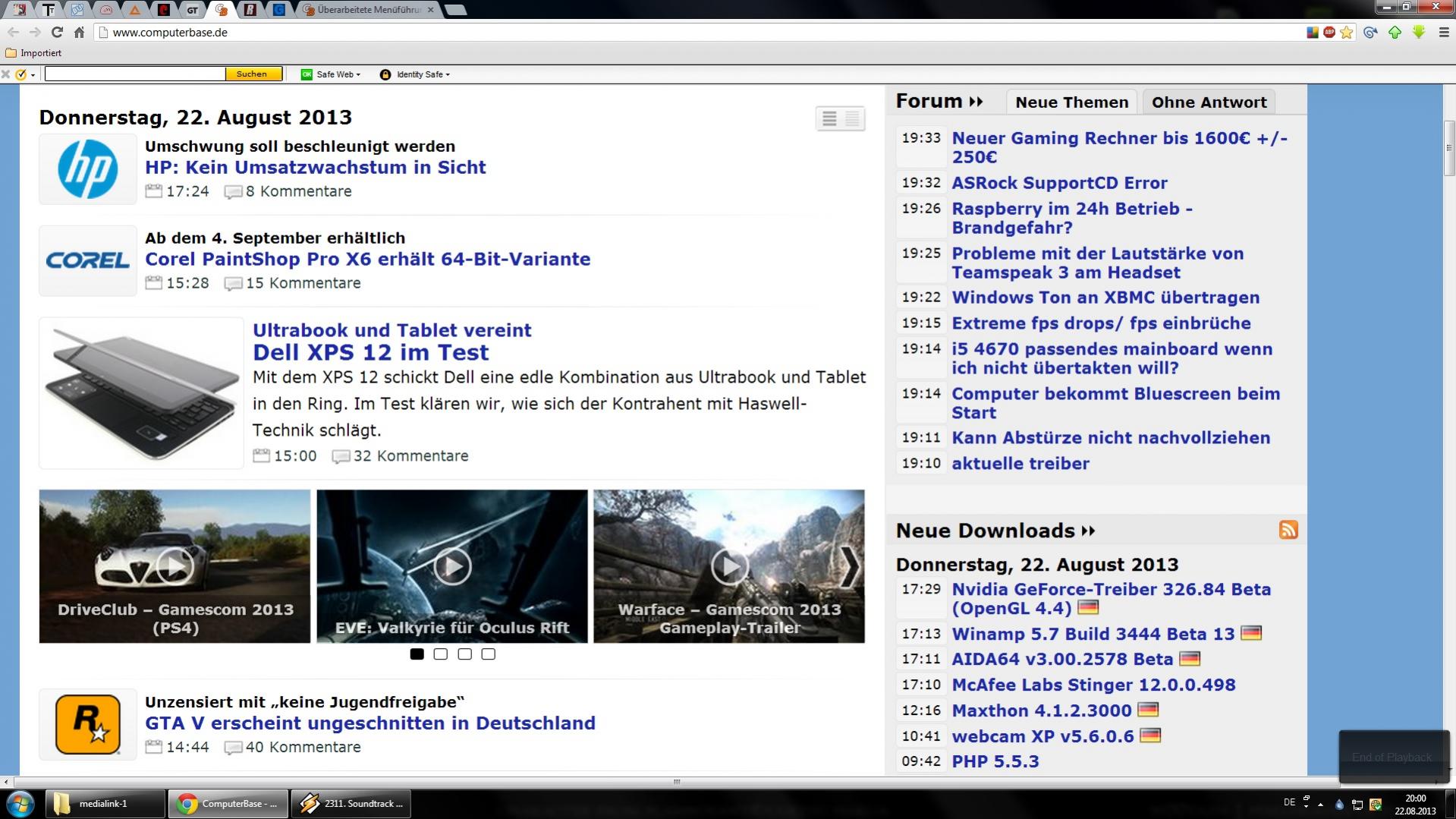Open the 'ASRock SupportCD Error' forum thread

click(x=1059, y=183)
